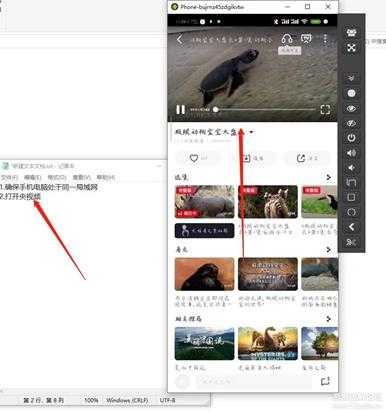Expand the video title description arrow

pyautogui.click(x=251, y=132)
